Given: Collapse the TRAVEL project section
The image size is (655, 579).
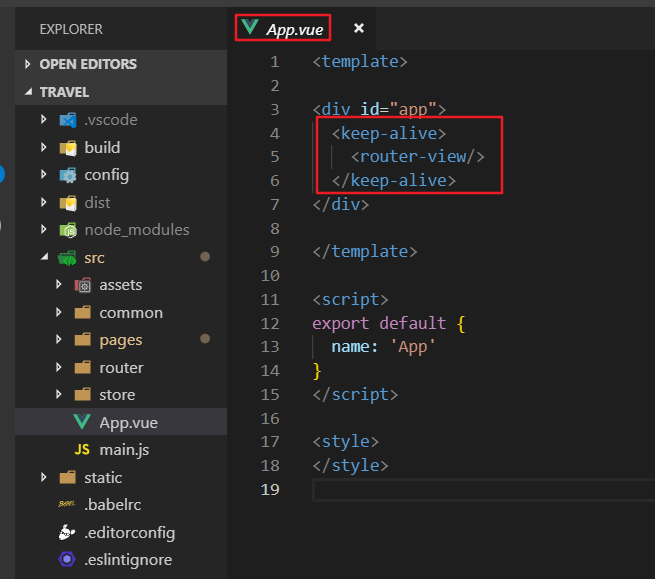Looking at the screenshot, I should click(x=28, y=91).
